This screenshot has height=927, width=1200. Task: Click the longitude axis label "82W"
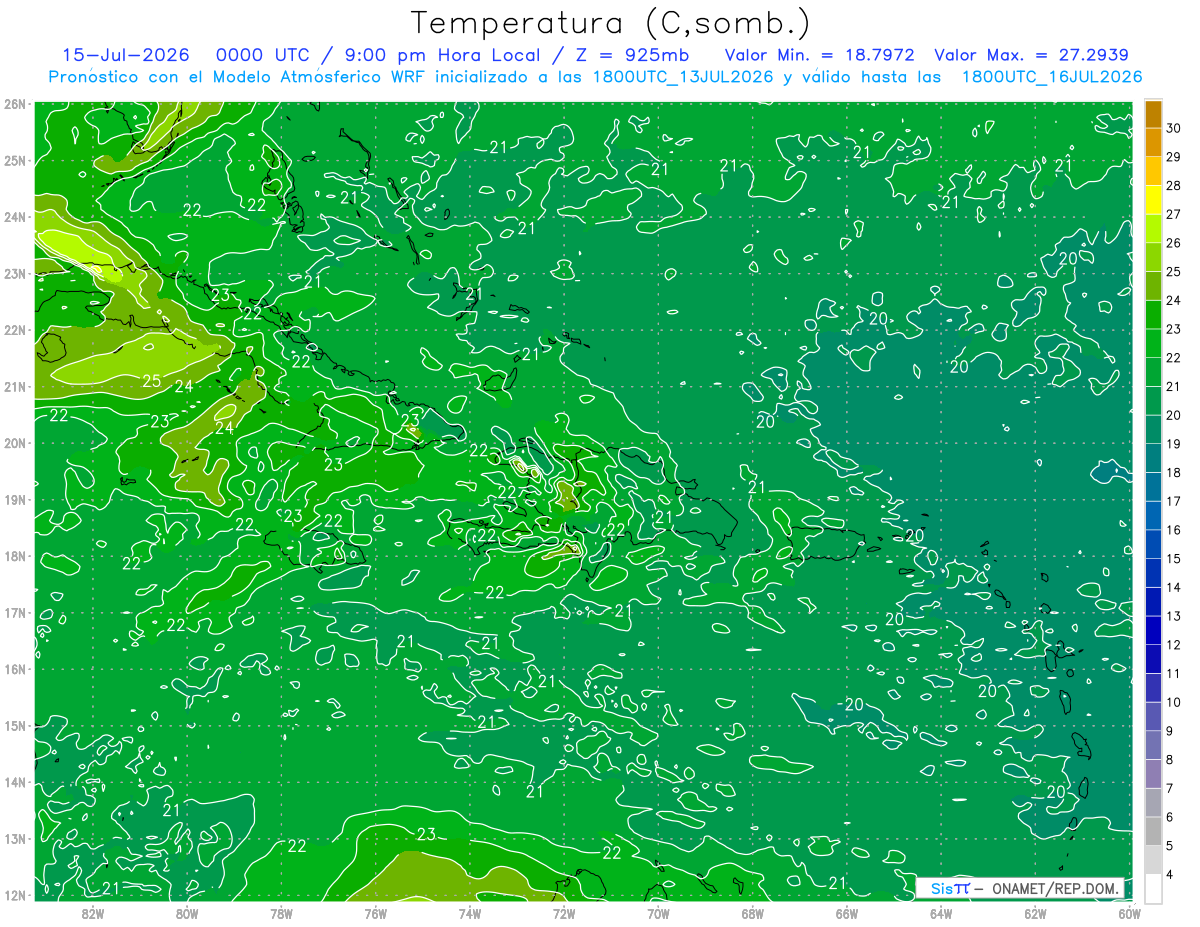tap(93, 914)
